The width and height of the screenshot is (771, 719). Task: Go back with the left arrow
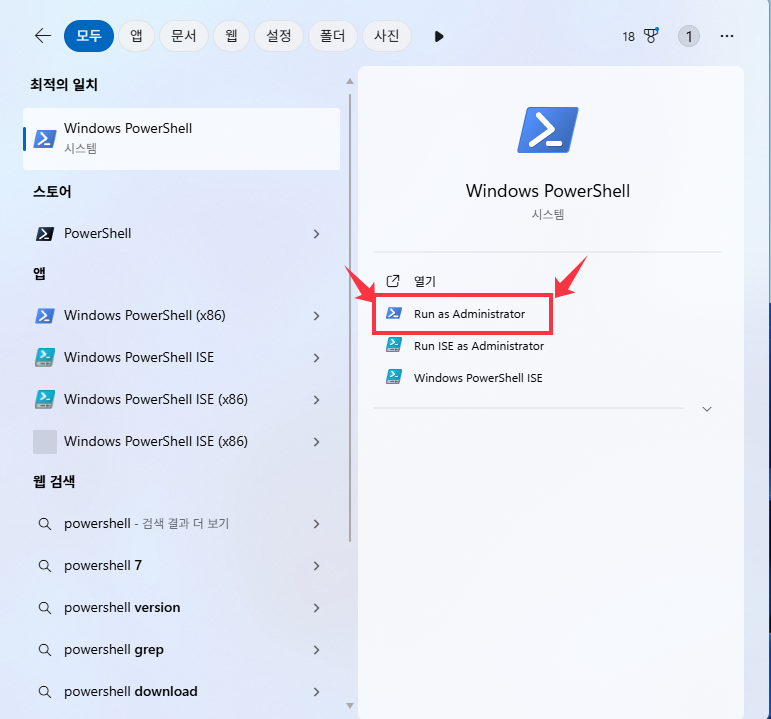coord(43,36)
